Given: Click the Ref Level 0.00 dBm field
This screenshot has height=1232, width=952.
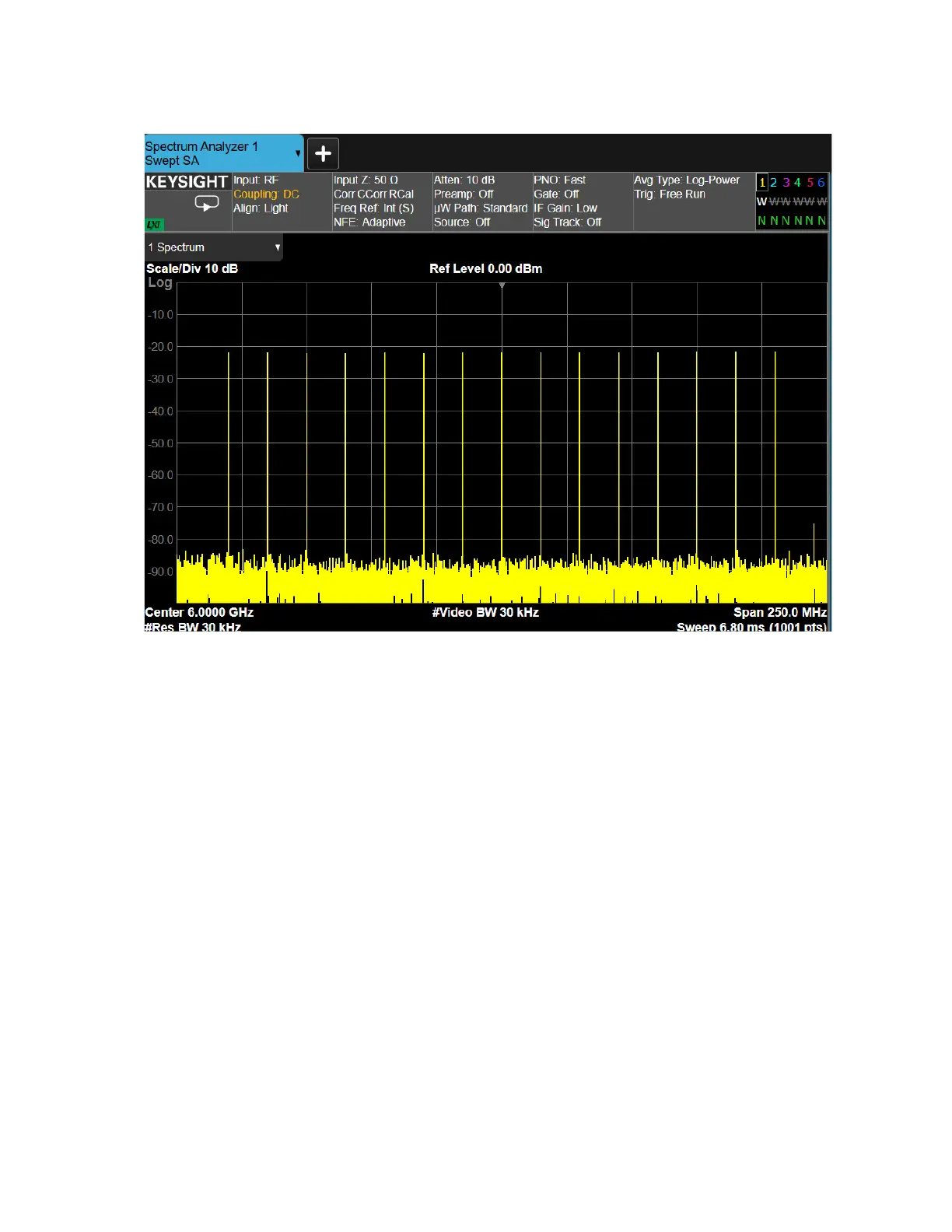Looking at the screenshot, I should (x=485, y=269).
